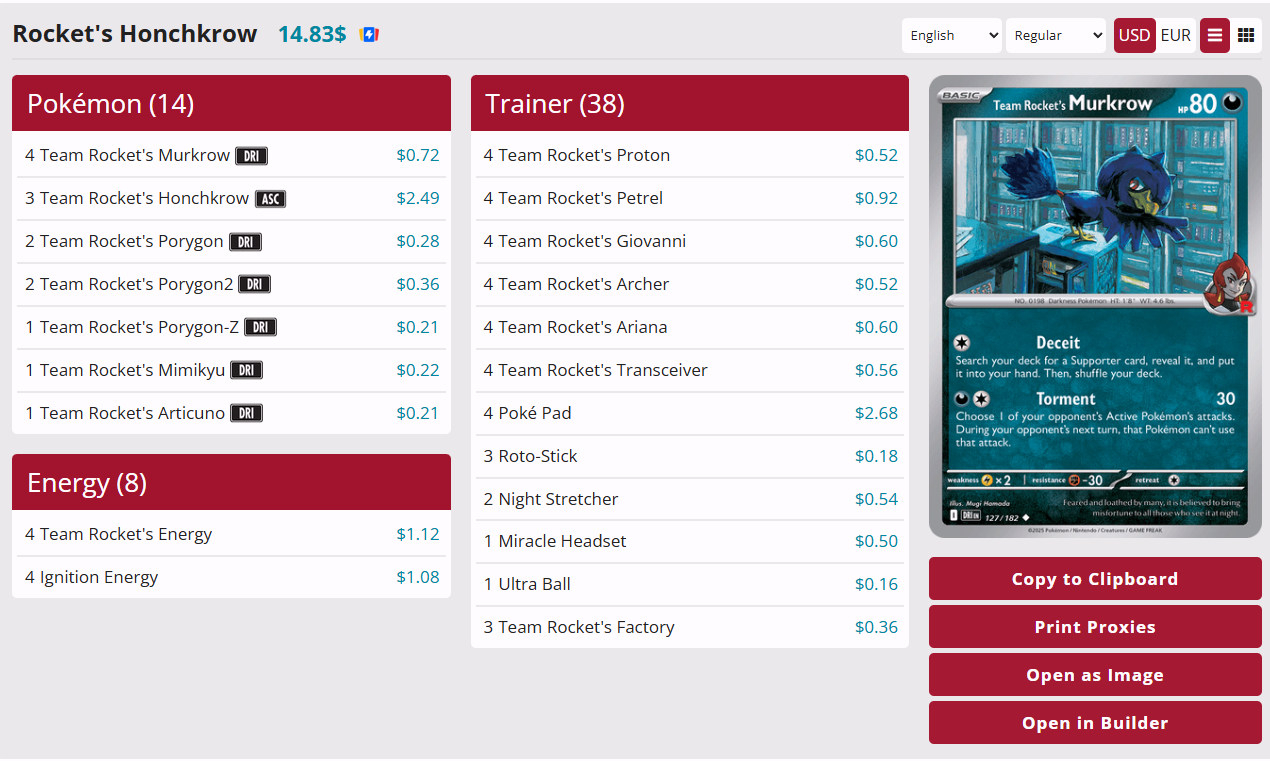
Task: Click Open as Image button
Action: click(x=1095, y=675)
